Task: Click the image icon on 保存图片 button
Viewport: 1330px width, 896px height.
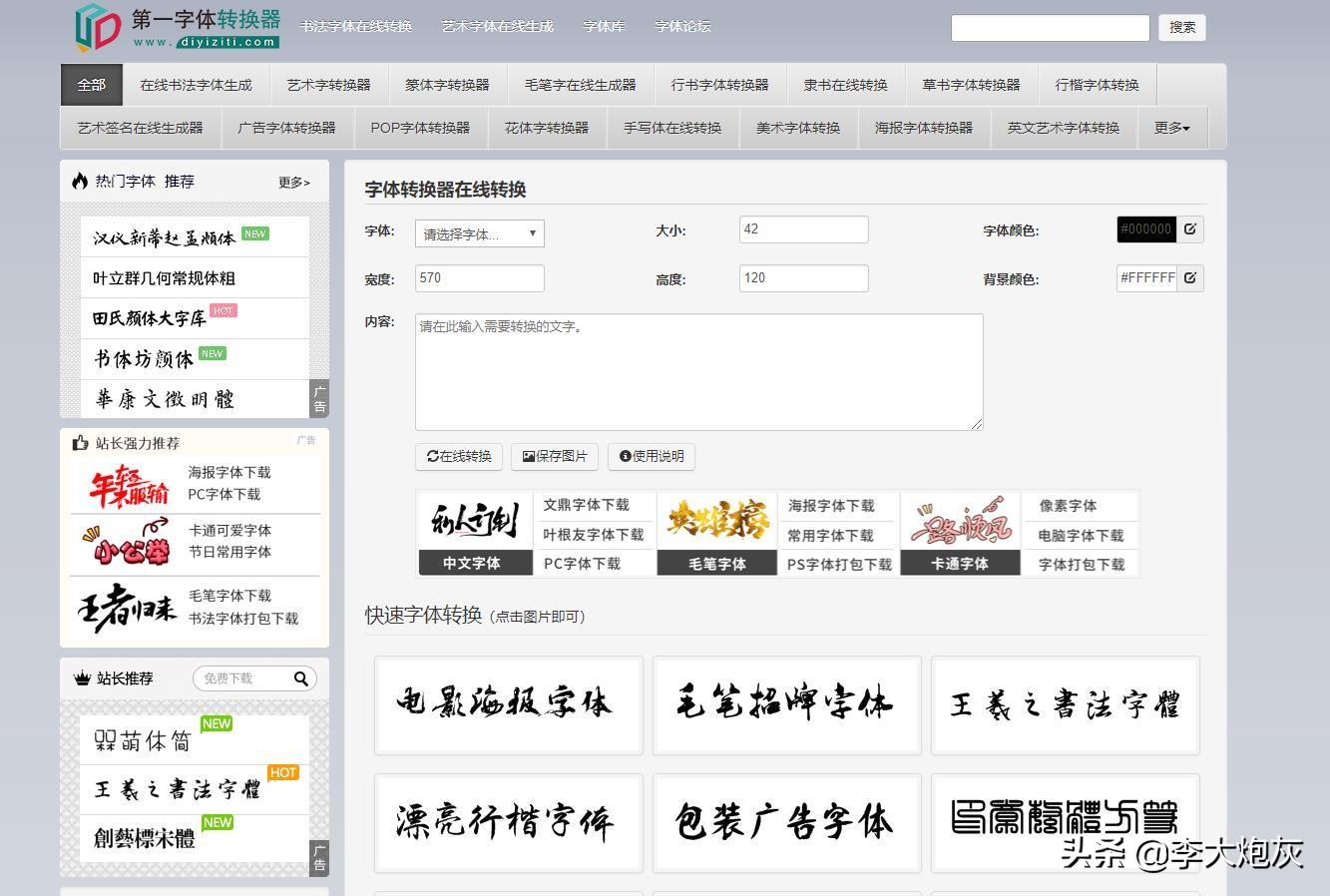Action: [528, 456]
